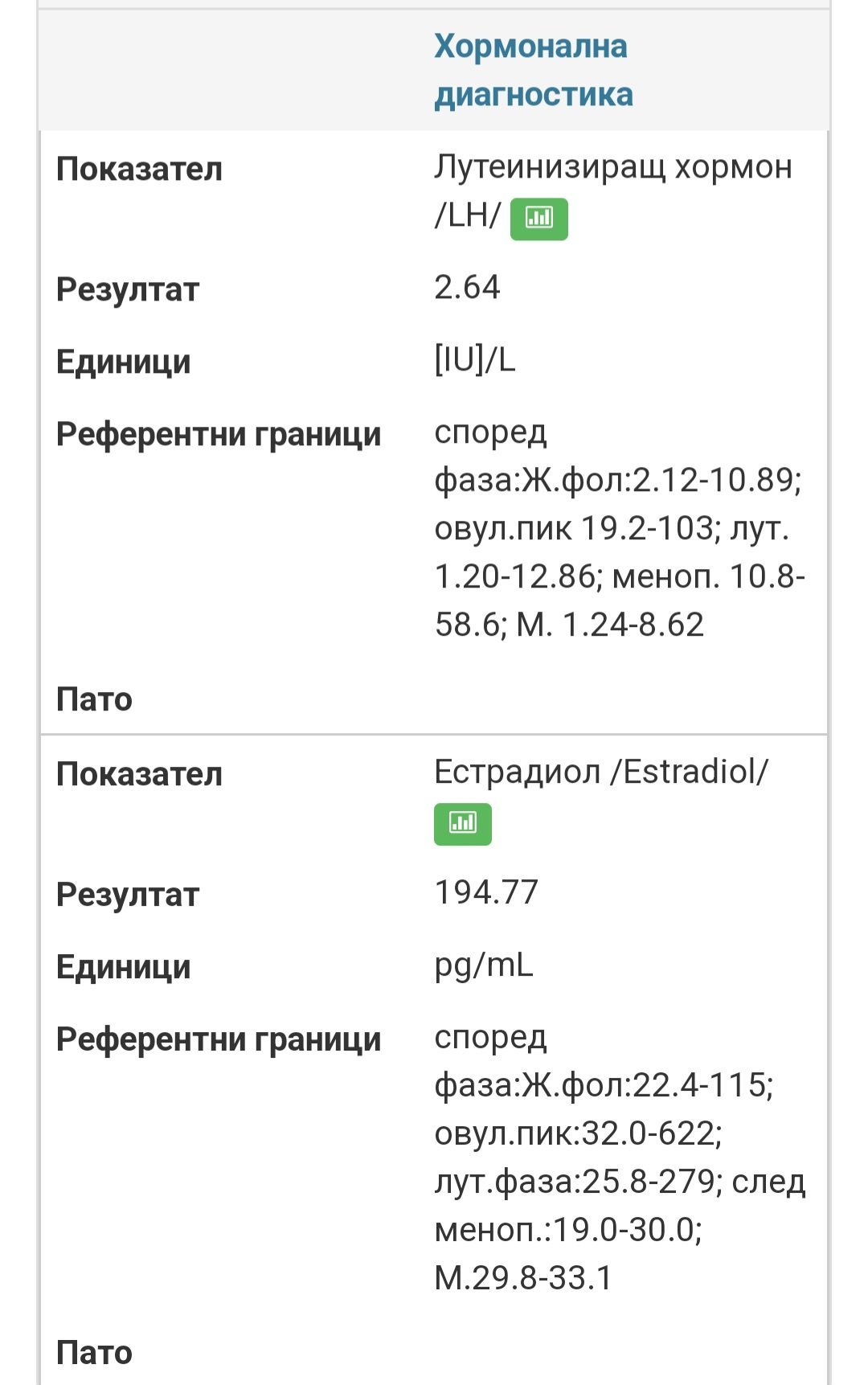Select the LH reference range text

click(620, 528)
